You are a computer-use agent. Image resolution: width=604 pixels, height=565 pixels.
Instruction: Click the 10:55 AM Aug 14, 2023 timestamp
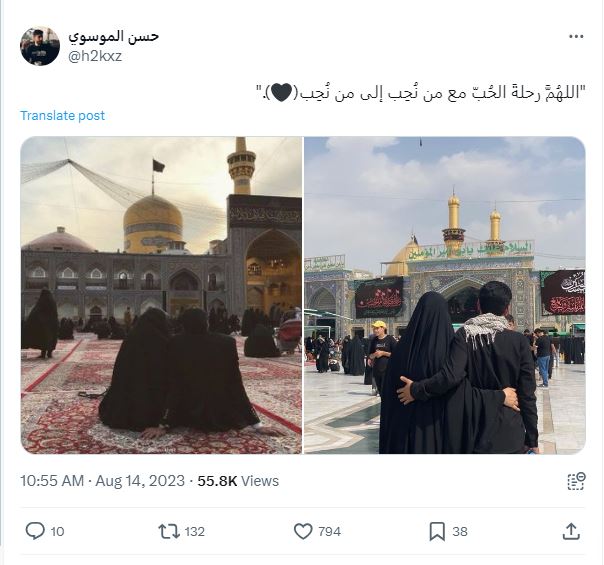[x=102, y=481]
